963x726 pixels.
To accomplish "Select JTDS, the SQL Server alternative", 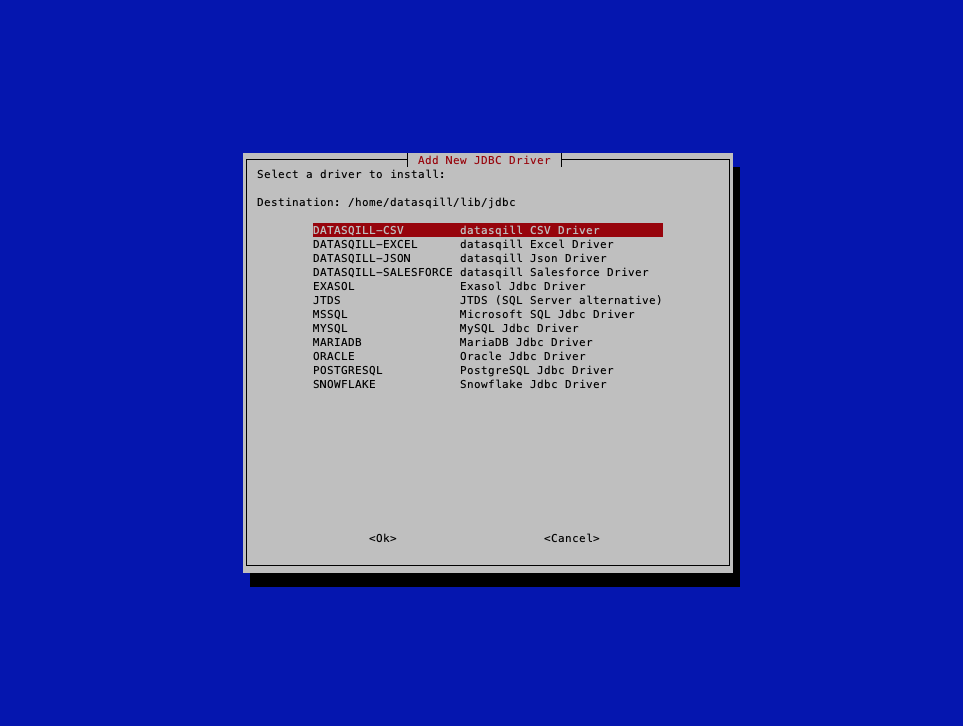I will [326, 299].
